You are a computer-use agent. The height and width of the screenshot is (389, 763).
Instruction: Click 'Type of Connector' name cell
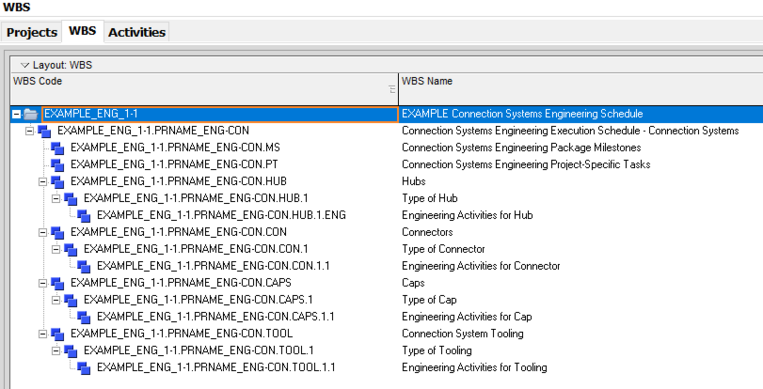[443, 249]
